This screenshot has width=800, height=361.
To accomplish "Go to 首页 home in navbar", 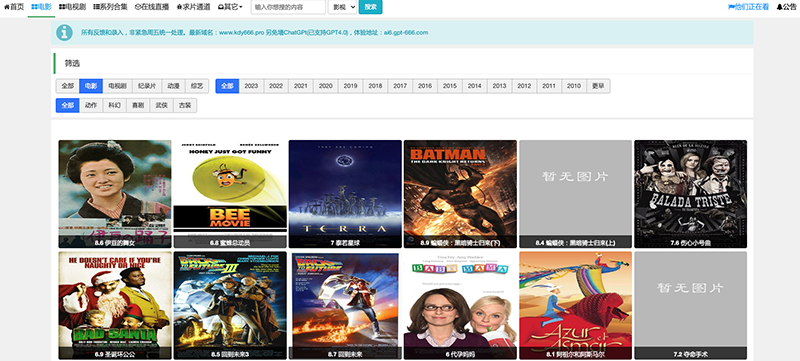I will click(x=14, y=7).
